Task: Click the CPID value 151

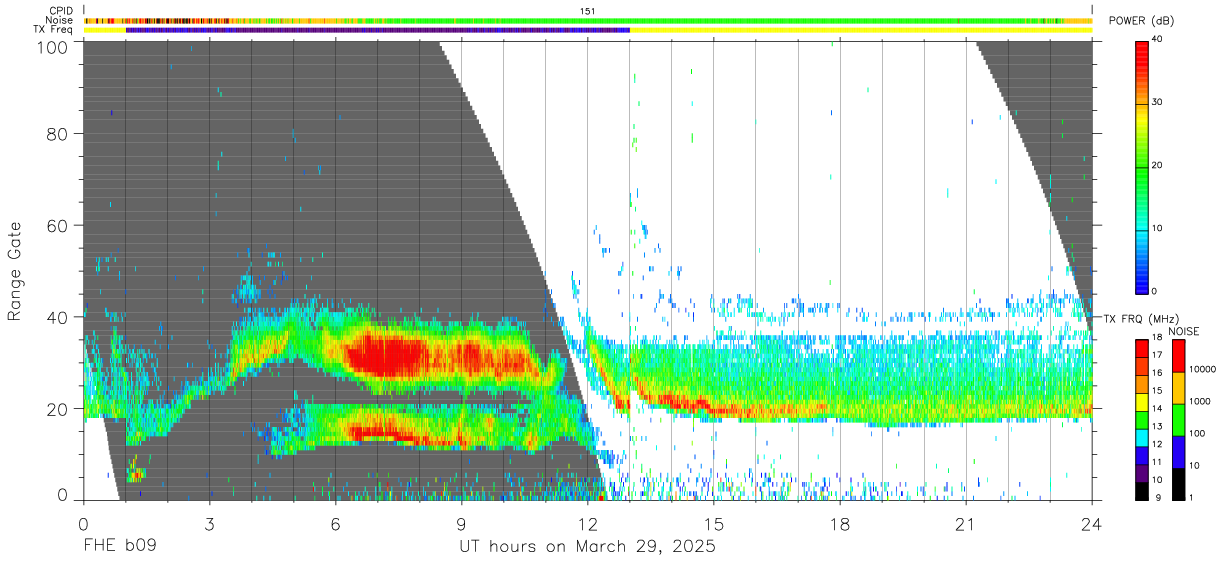Action: point(588,11)
